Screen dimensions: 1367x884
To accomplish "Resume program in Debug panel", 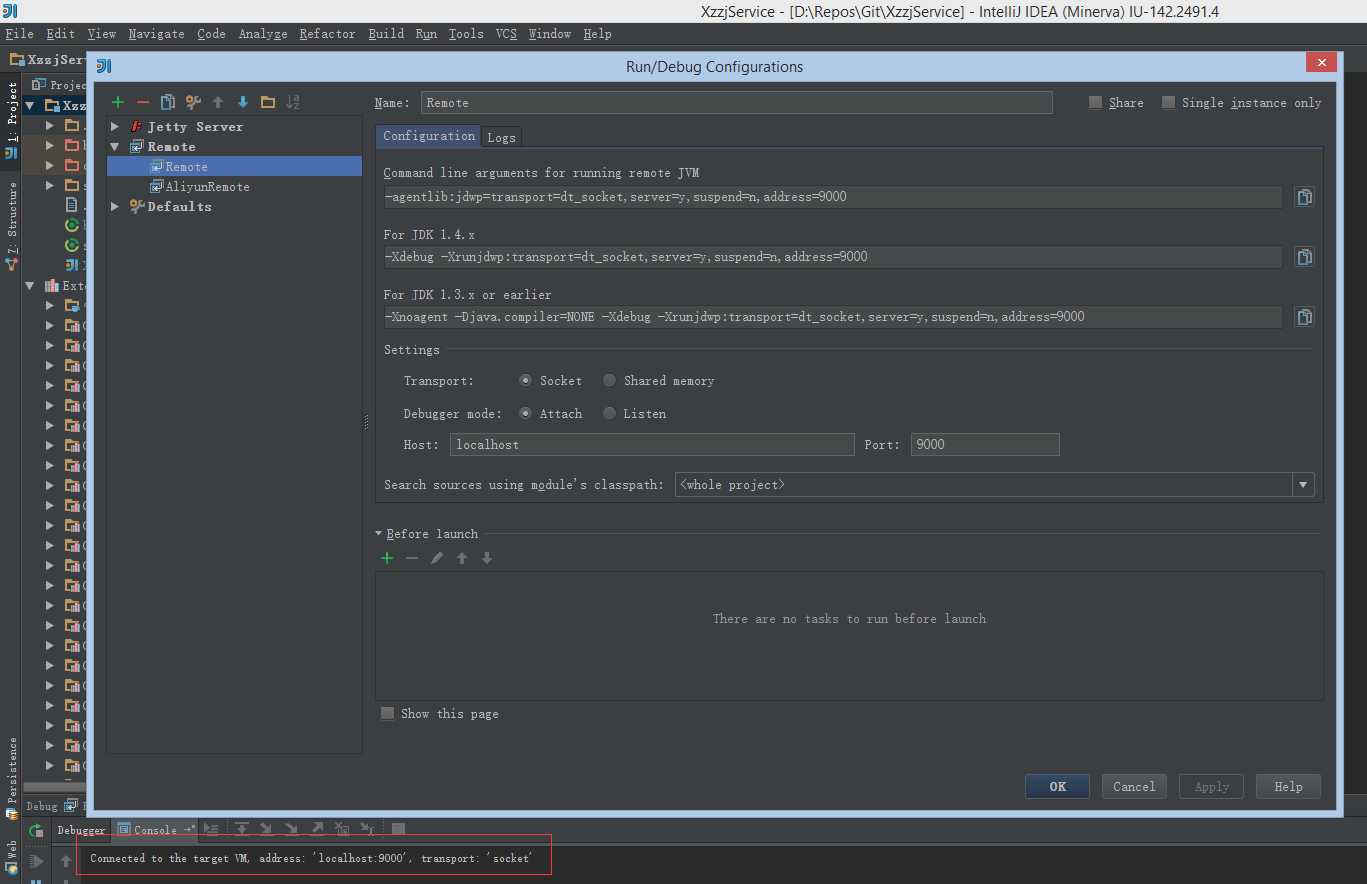I will [x=36, y=861].
